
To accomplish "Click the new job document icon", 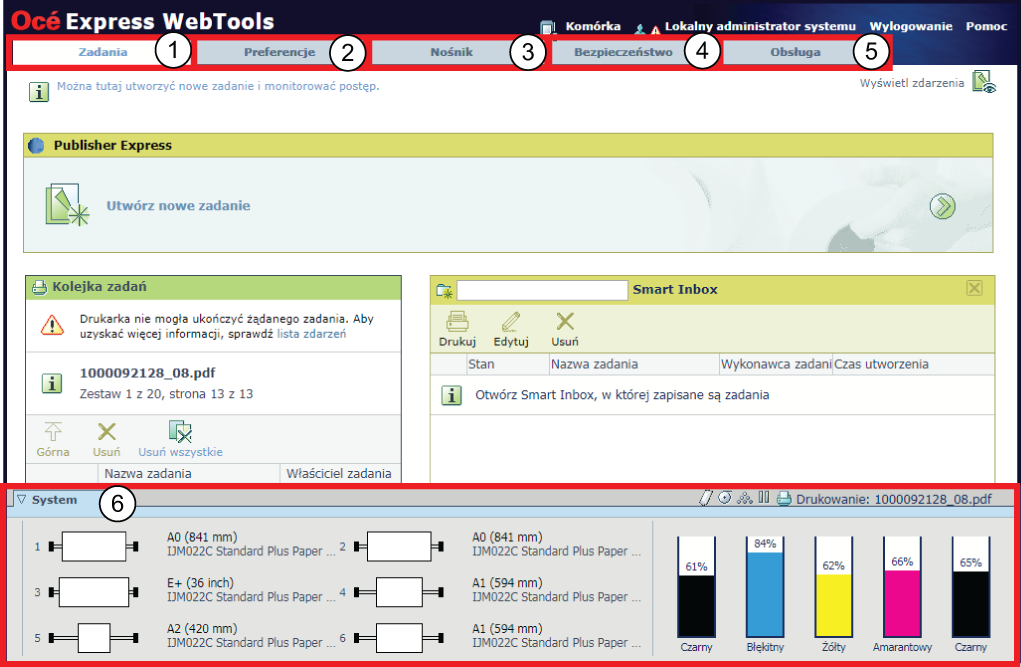I will pos(66,205).
